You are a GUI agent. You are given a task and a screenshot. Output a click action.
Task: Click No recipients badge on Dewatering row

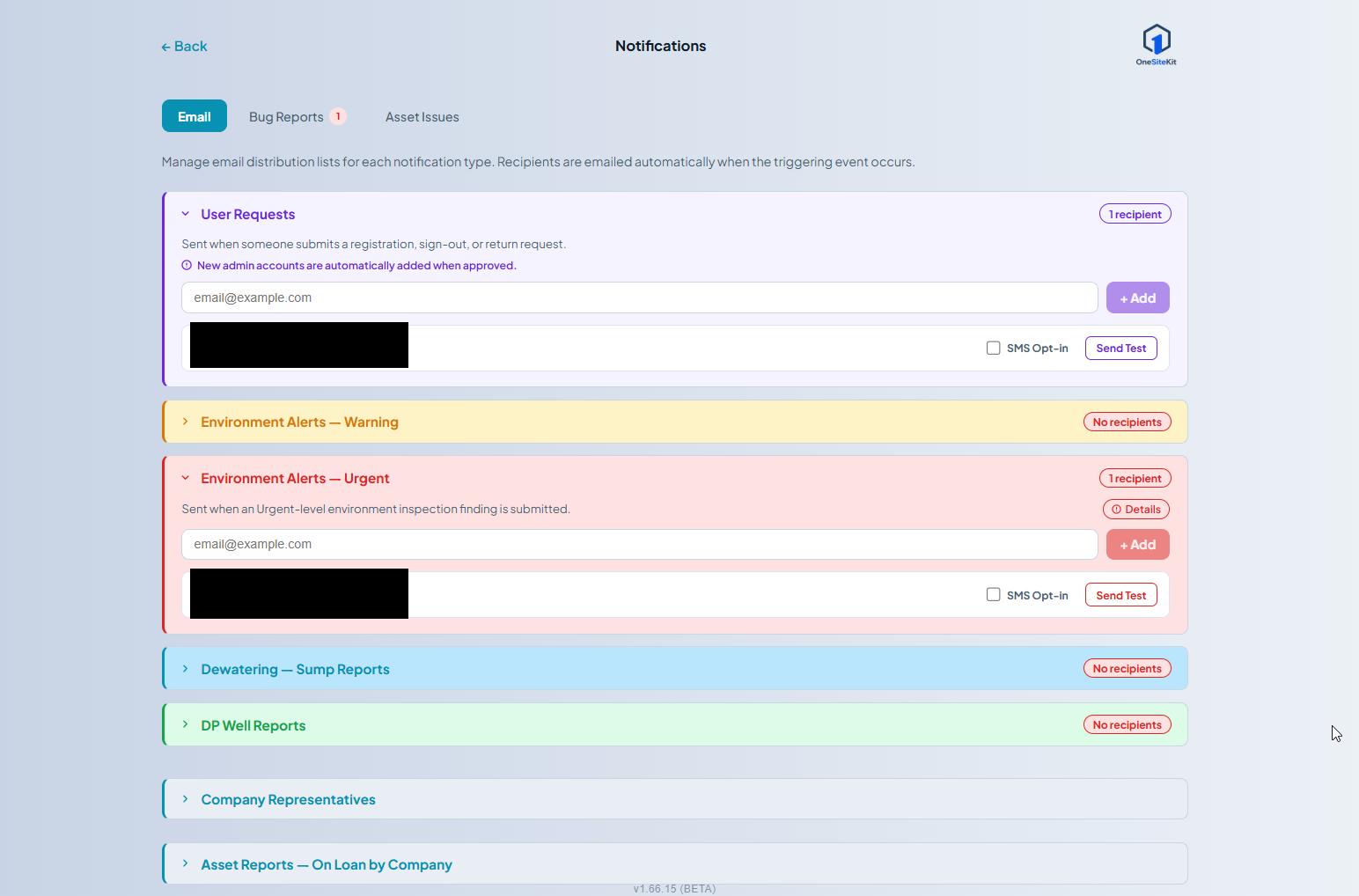1128,668
